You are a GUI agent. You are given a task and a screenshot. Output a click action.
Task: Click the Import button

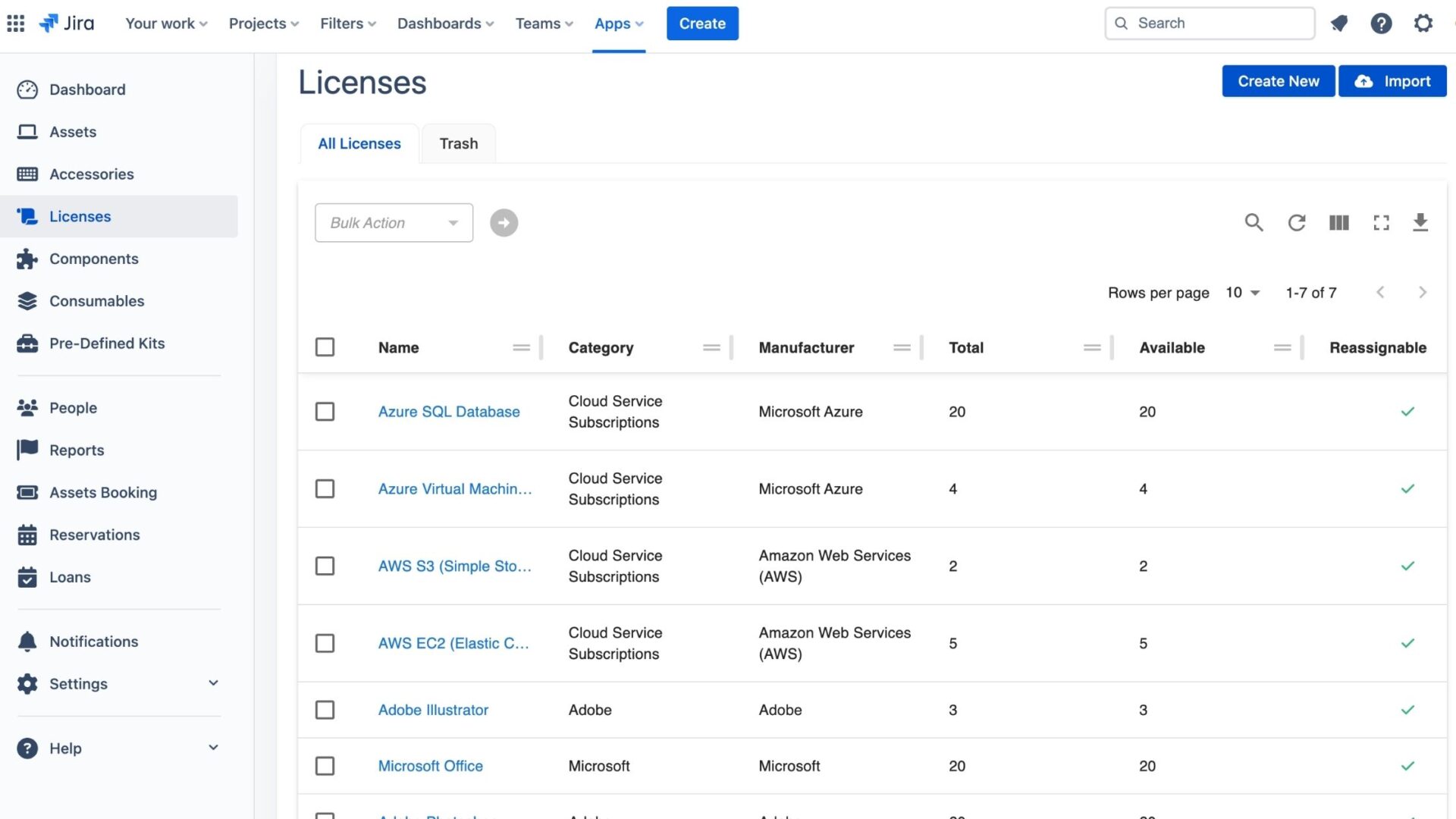click(1392, 81)
